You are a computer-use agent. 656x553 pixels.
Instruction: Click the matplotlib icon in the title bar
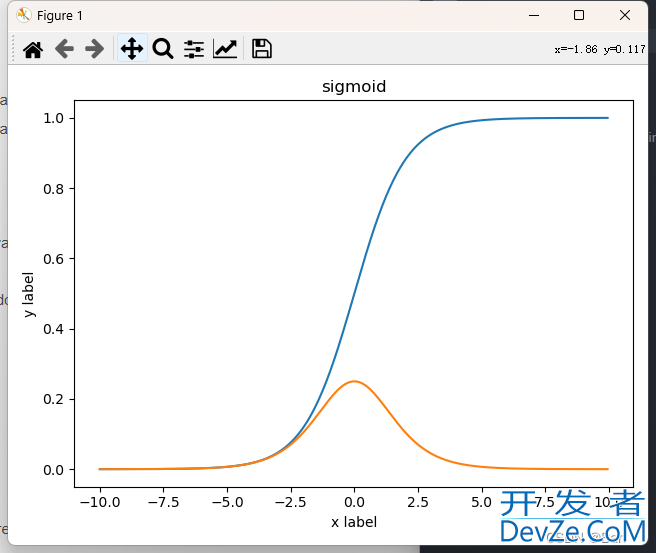24,15
